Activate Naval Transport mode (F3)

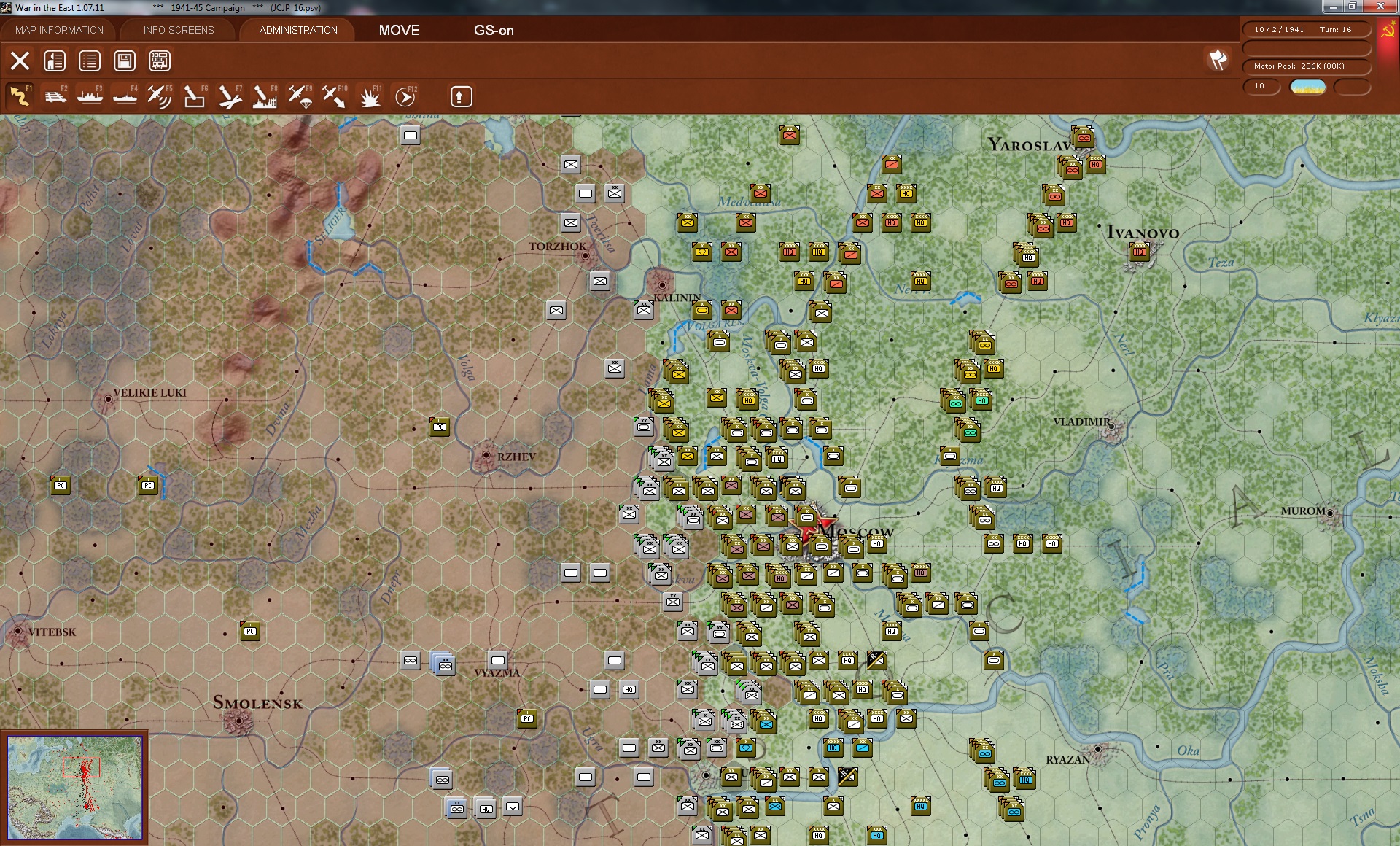(90, 96)
